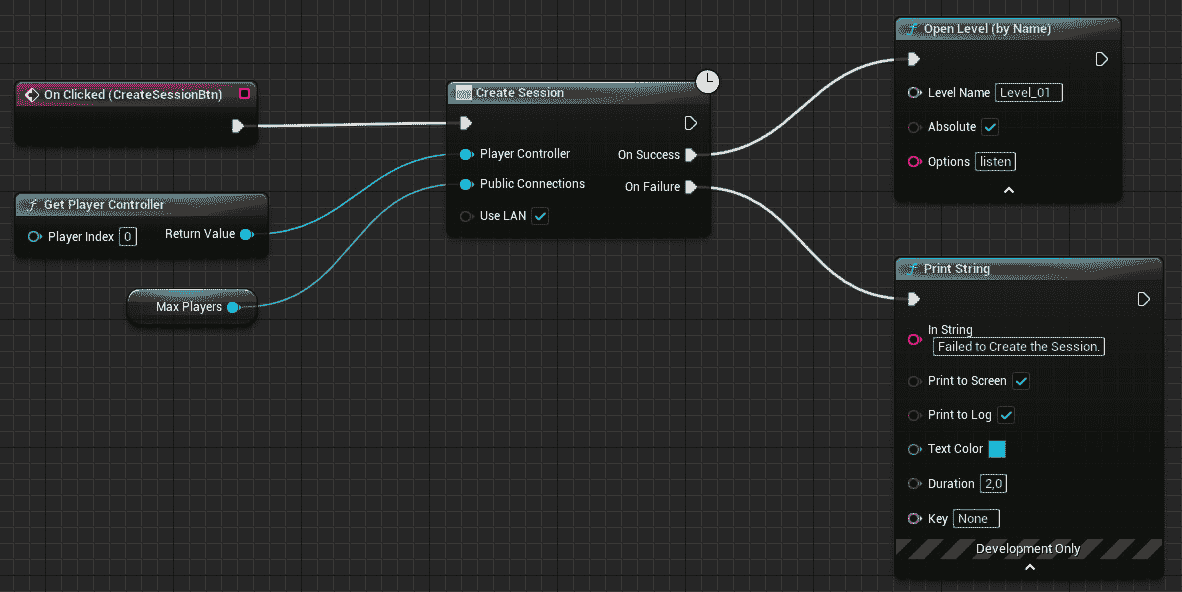The image size is (1182, 592).
Task: Click the Player Index value field
Action: click(127, 237)
